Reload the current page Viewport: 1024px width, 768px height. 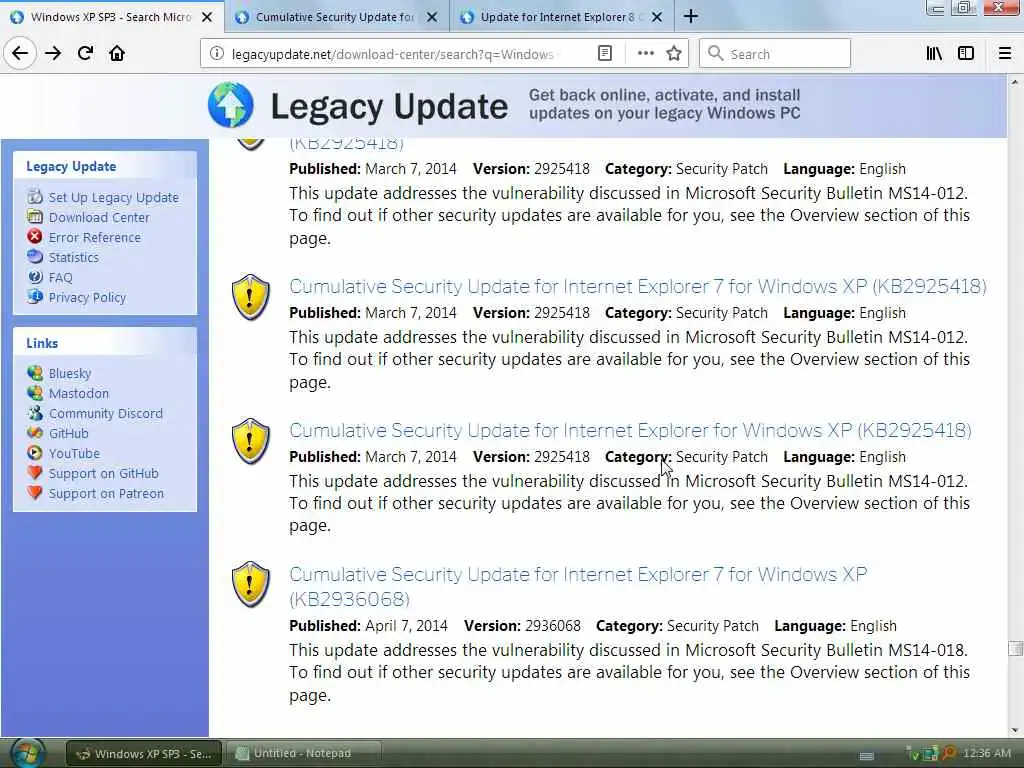click(85, 54)
